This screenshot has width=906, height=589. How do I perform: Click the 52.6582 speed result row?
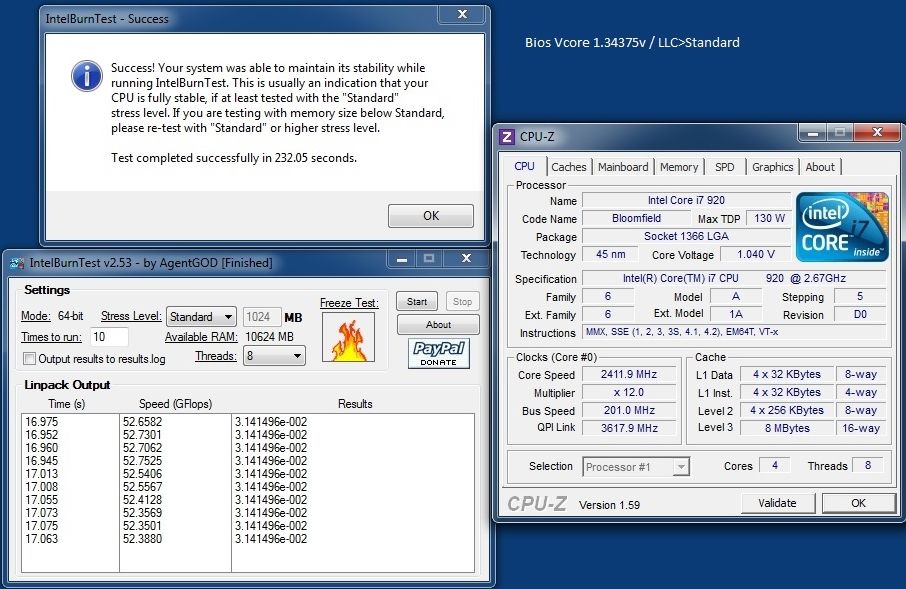click(142, 422)
